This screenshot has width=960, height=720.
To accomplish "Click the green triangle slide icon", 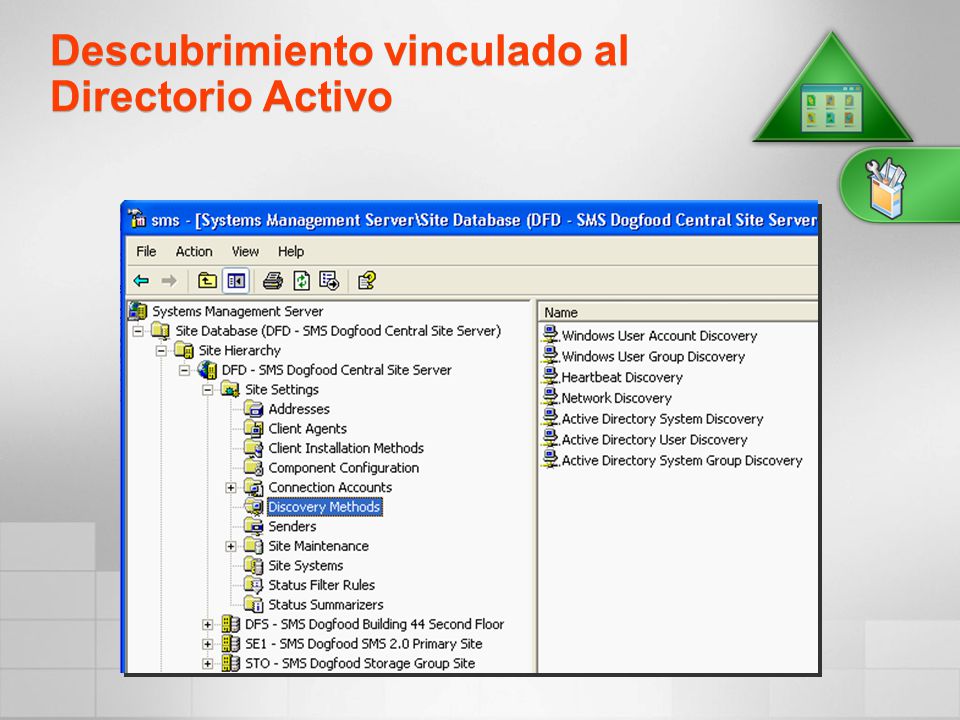I will coord(832,89).
